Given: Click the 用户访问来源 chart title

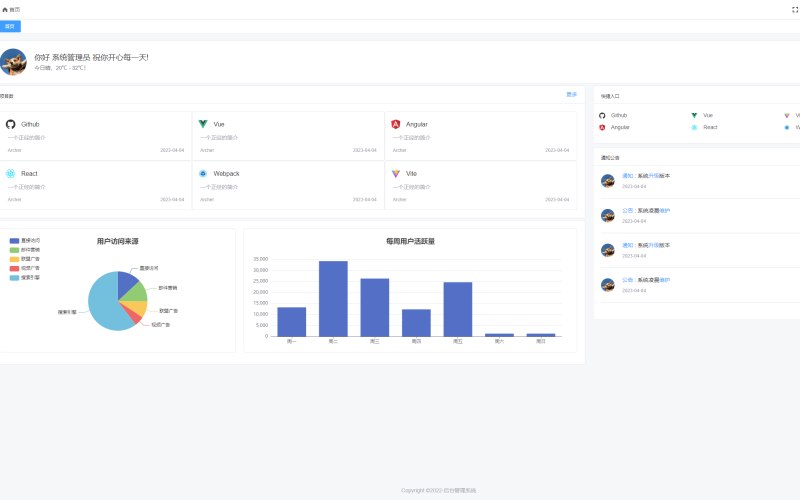Looking at the screenshot, I should pyautogui.click(x=117, y=241).
